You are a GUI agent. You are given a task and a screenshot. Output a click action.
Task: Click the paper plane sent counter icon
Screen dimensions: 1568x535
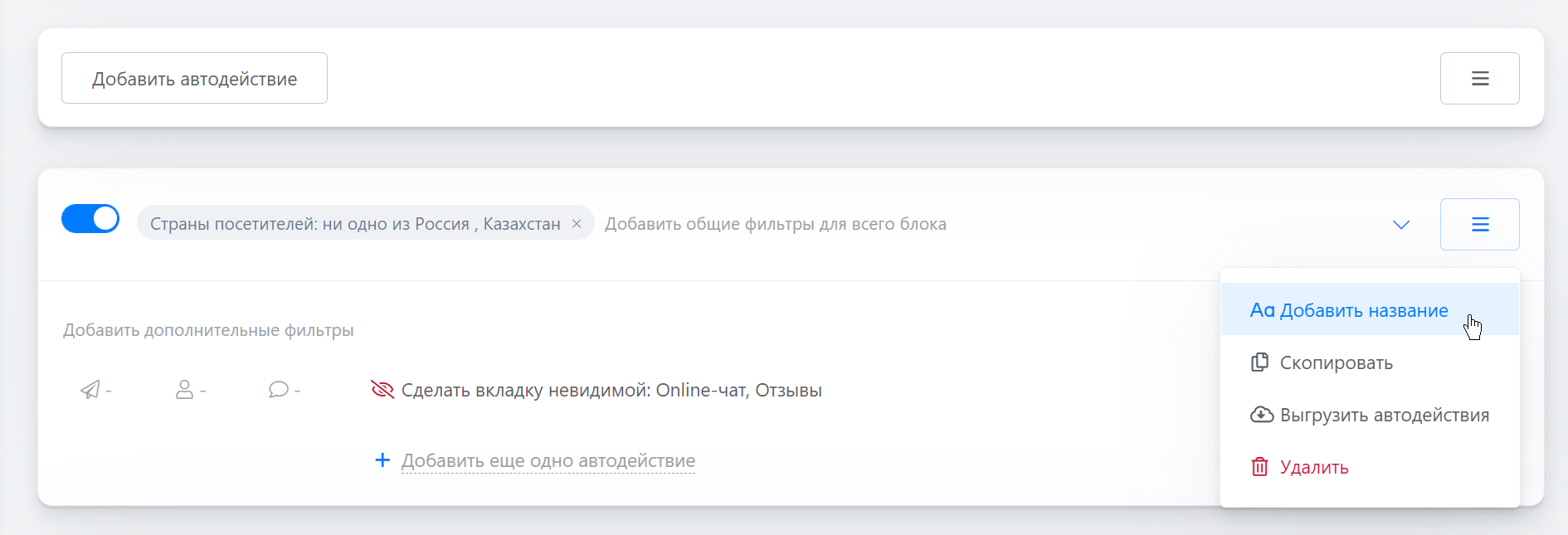pyautogui.click(x=90, y=390)
